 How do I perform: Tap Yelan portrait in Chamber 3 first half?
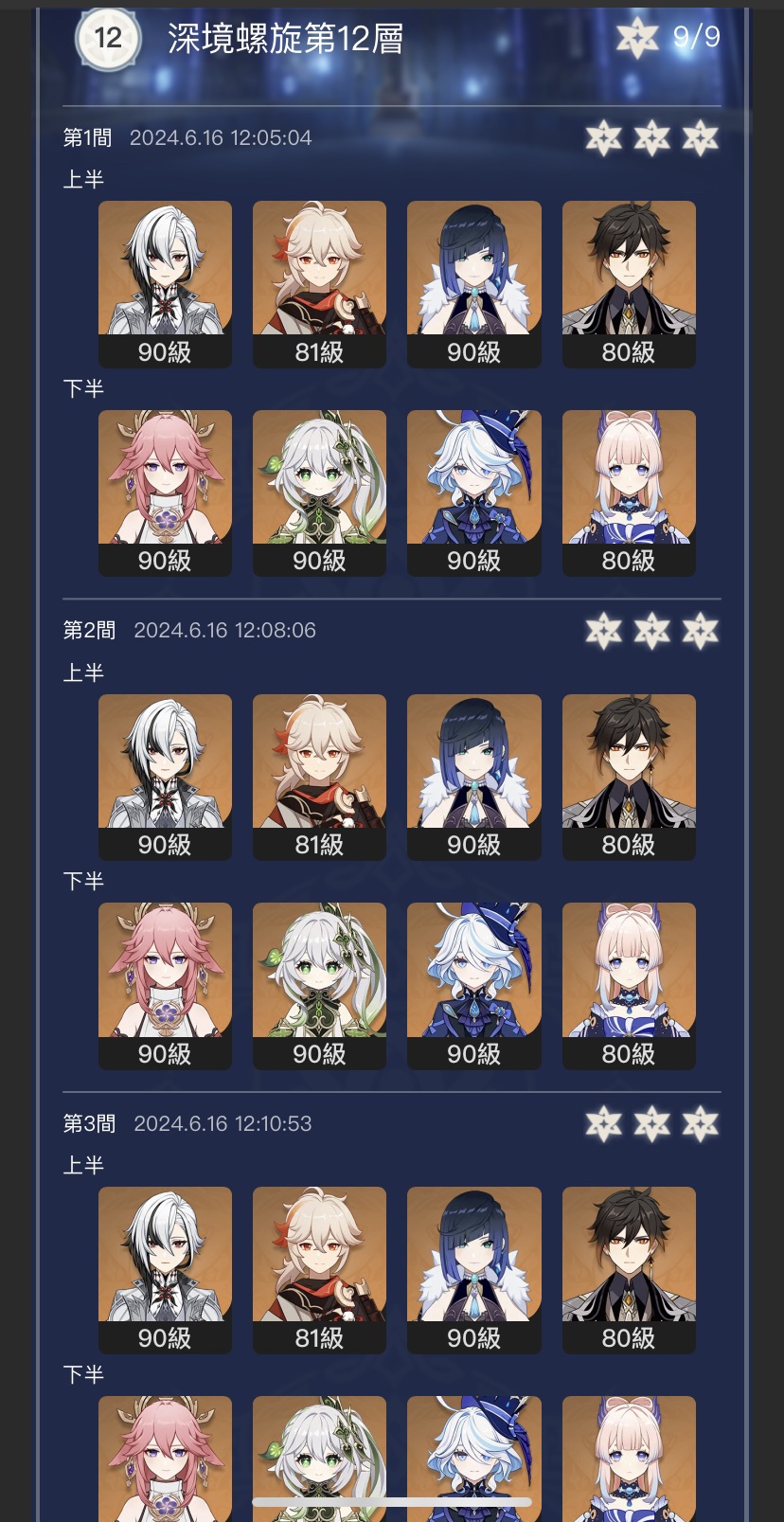474,1270
